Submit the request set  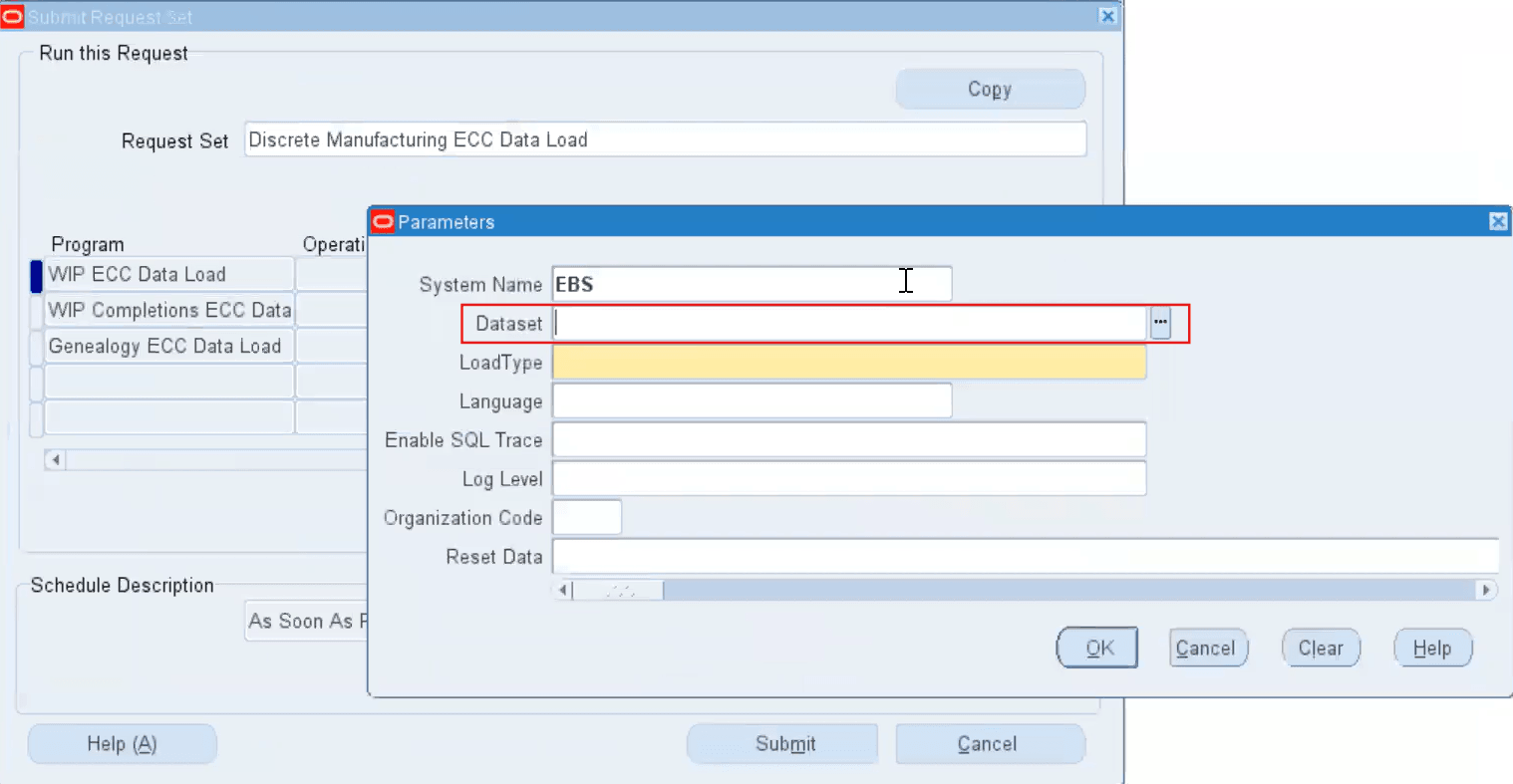point(782,743)
